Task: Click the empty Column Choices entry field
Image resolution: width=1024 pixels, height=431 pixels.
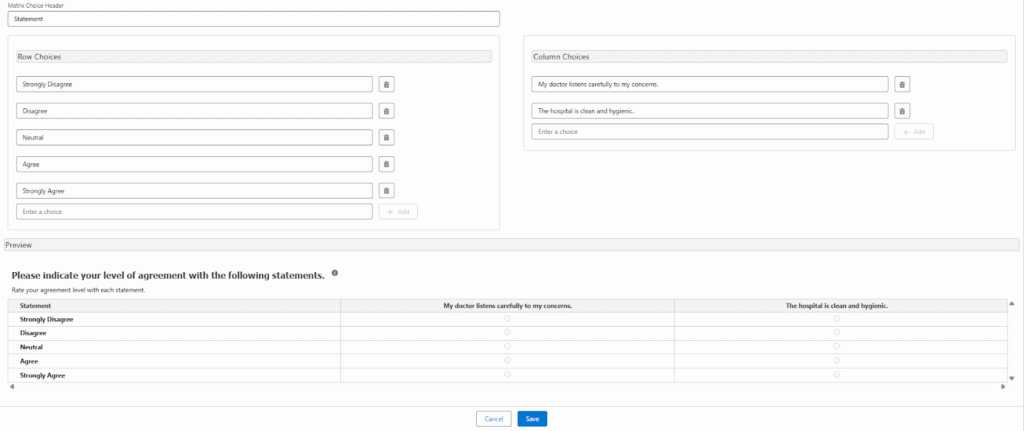Action: [709, 131]
